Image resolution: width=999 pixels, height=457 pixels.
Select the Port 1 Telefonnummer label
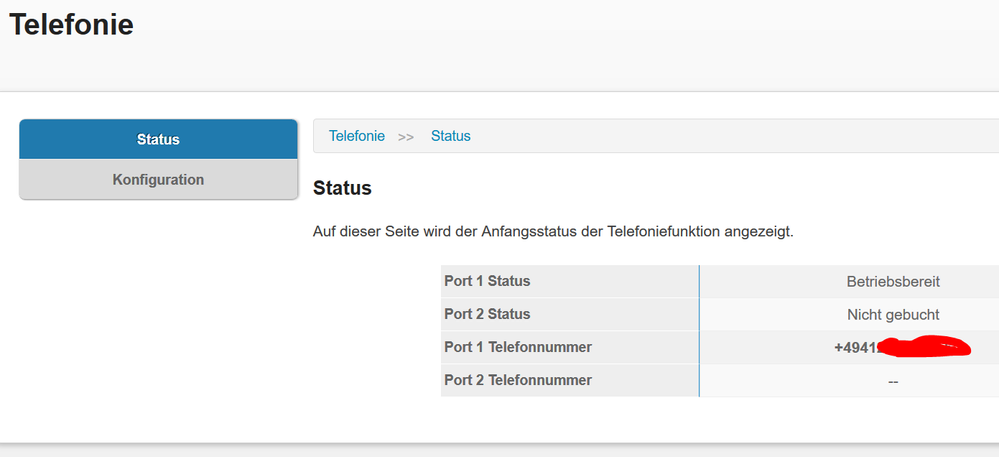[518, 347]
